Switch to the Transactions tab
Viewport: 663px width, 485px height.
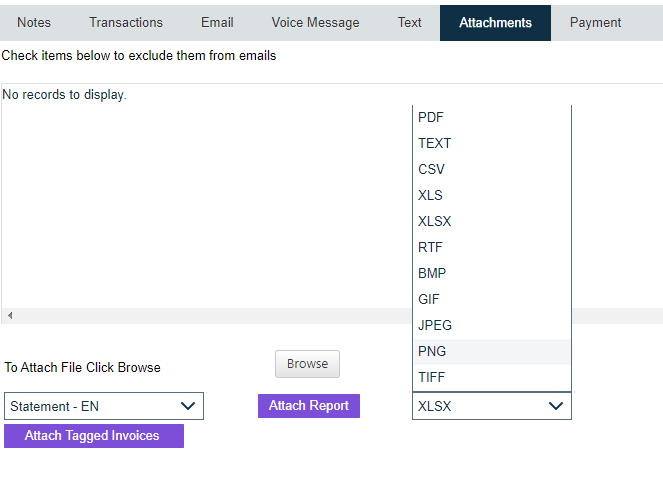[x=126, y=23]
